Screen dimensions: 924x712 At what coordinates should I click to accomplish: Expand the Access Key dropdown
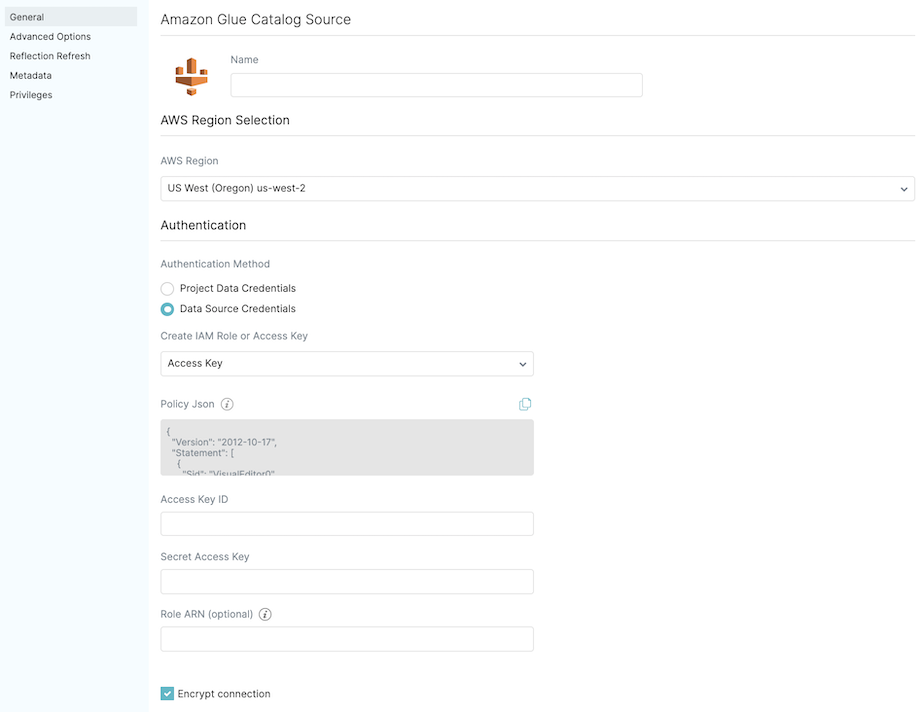346,364
